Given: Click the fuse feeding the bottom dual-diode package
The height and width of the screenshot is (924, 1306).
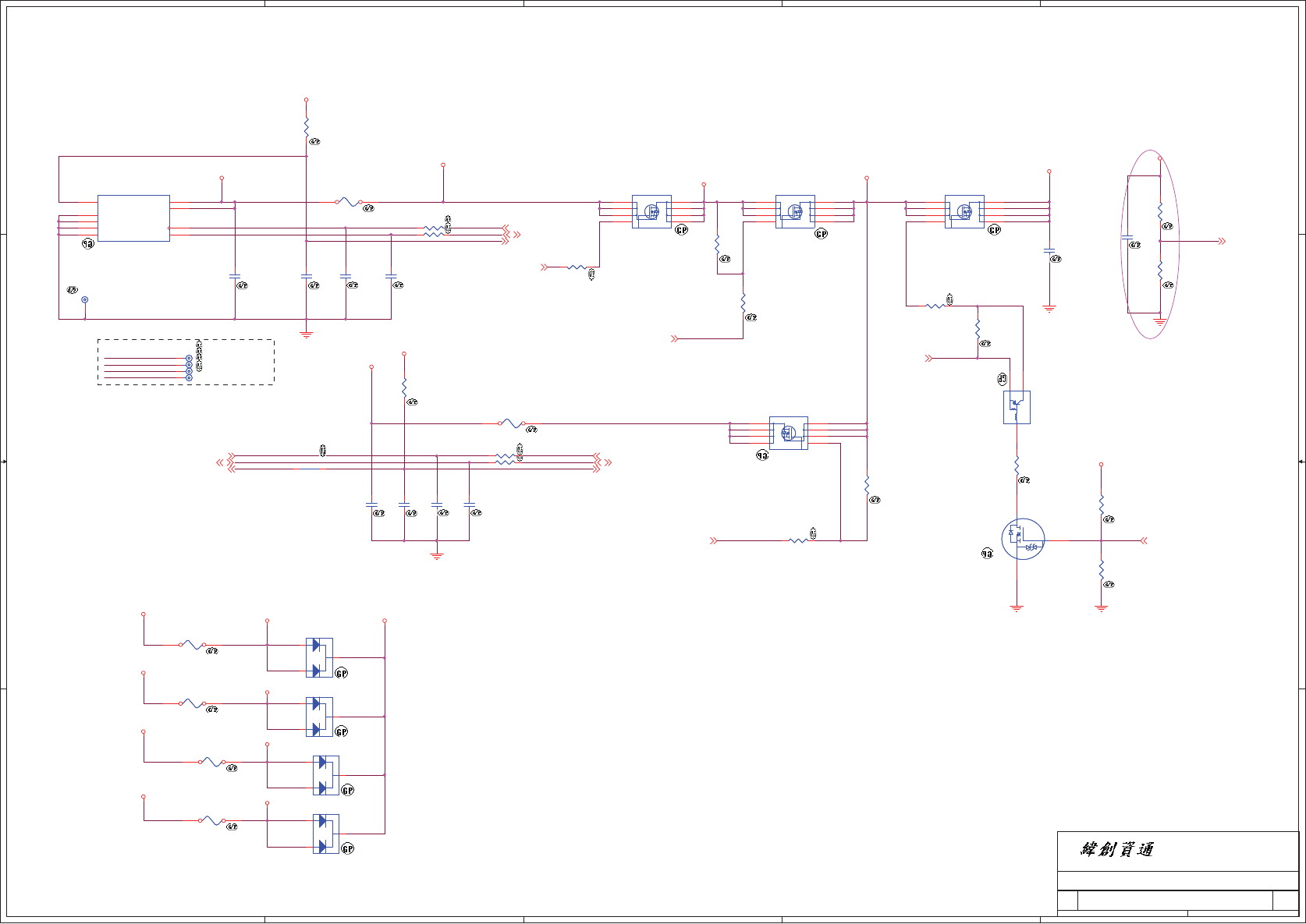Looking at the screenshot, I should [x=212, y=820].
